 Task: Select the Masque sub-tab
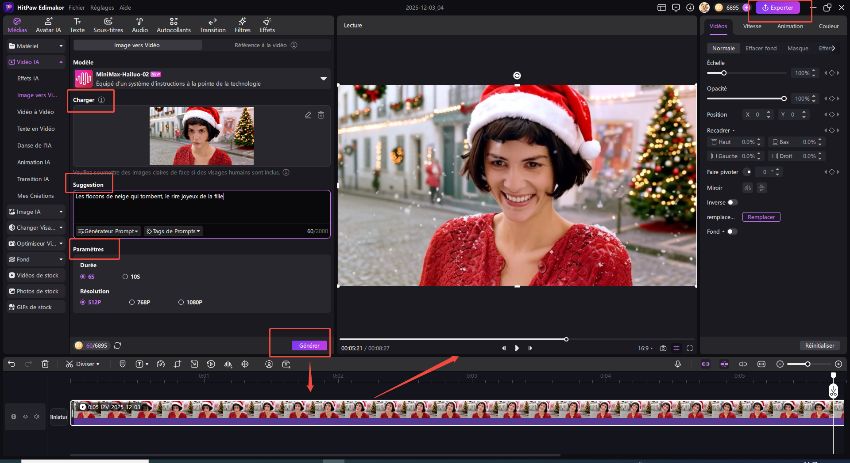(797, 48)
